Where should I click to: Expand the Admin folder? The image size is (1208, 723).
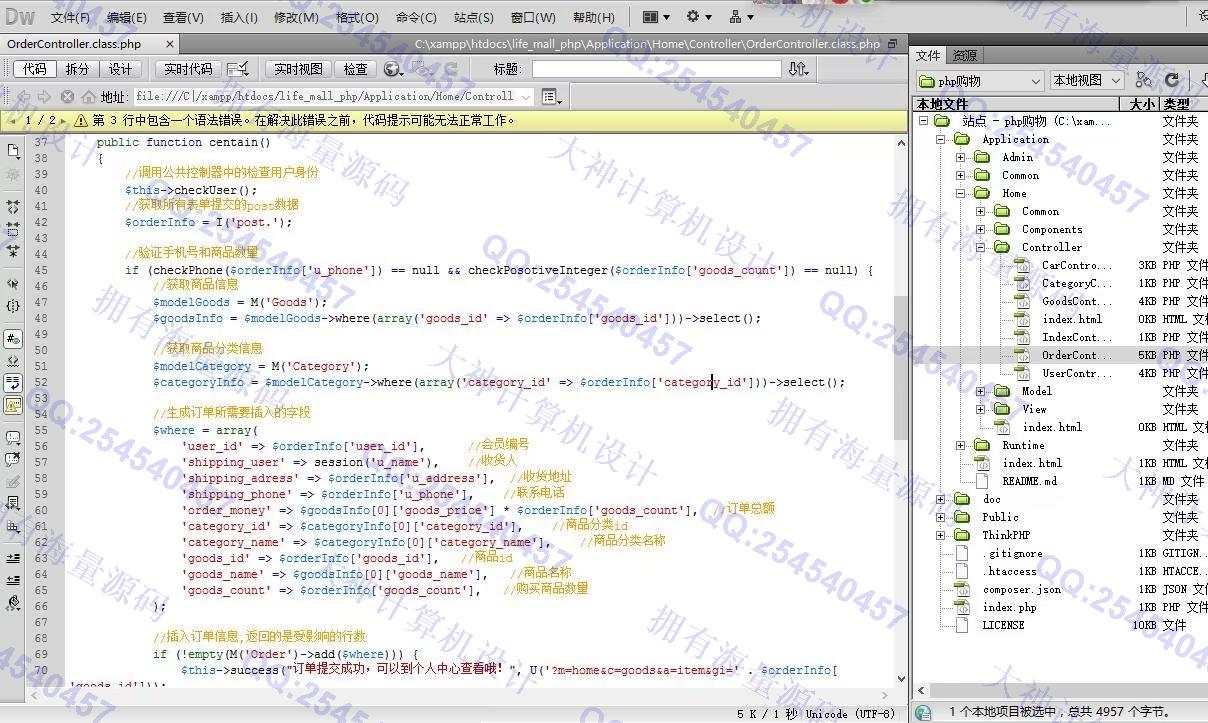tap(960, 157)
